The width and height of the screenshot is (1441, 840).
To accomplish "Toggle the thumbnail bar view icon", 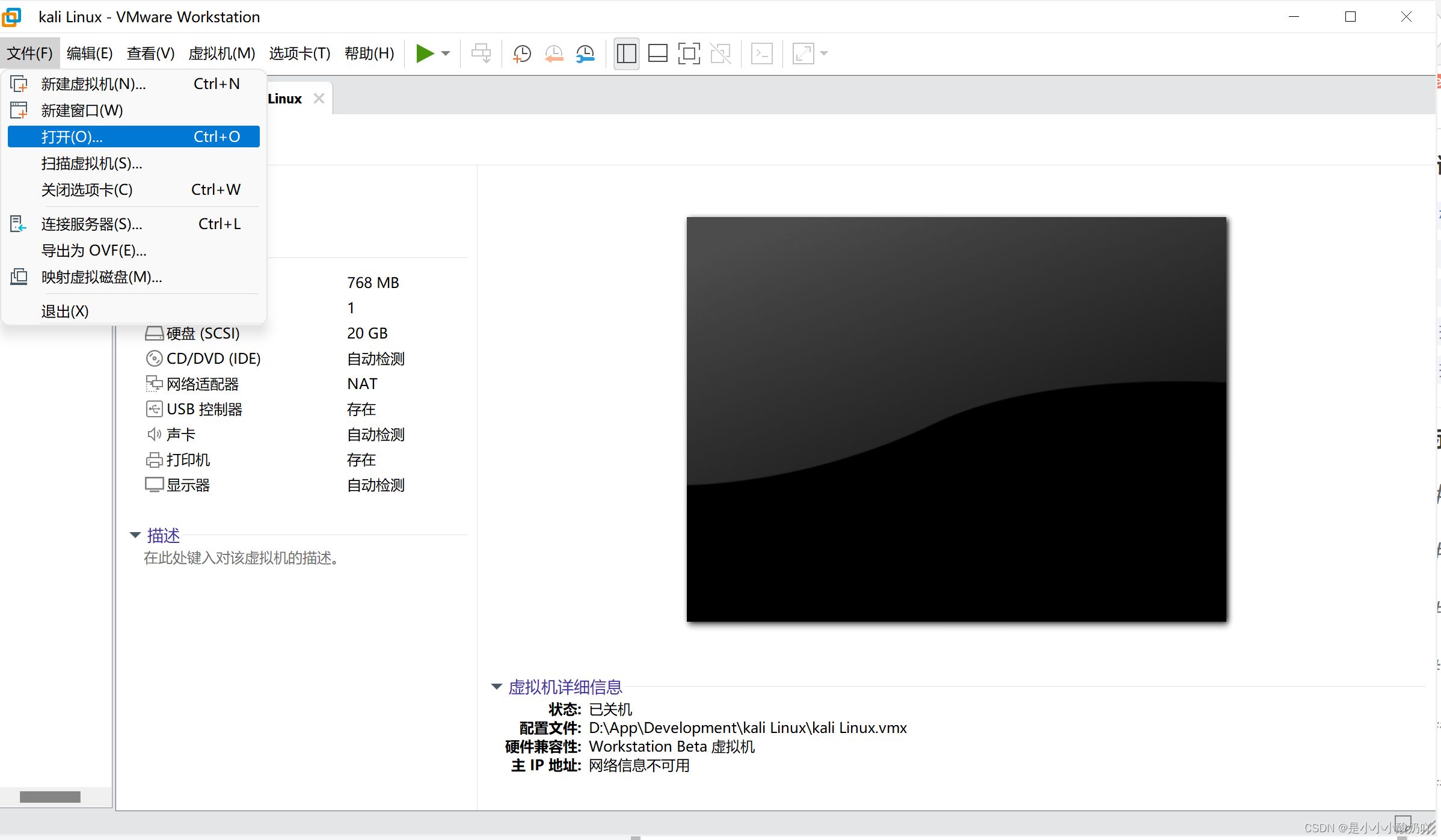I will pos(657,54).
